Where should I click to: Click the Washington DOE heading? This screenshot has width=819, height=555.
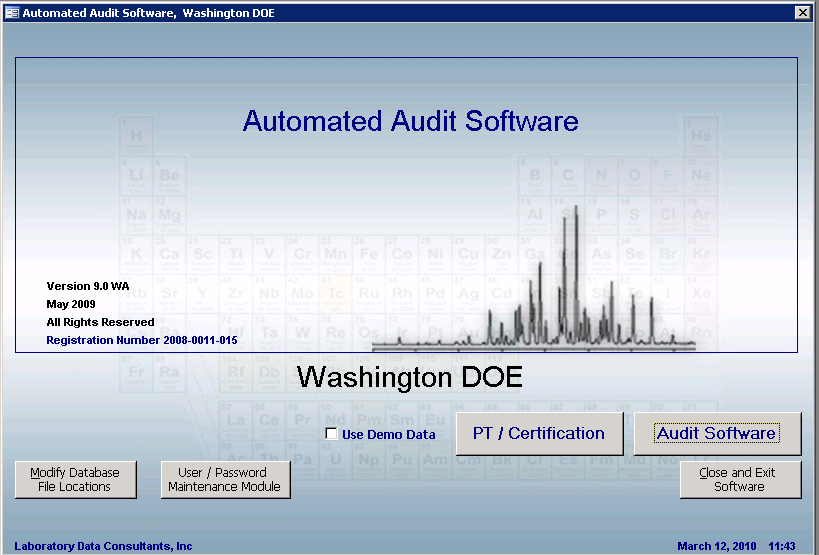pos(410,378)
